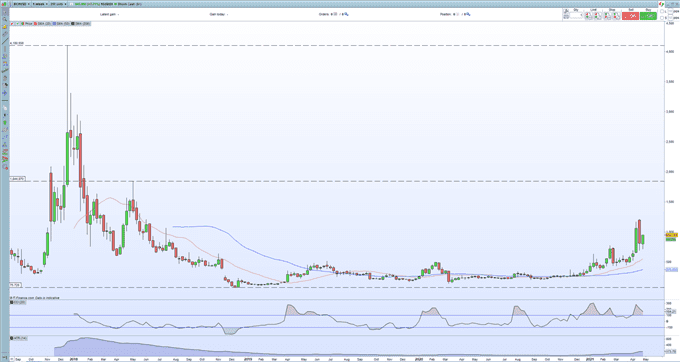Image resolution: width=680 pixels, height=362 pixels.
Task: Click the Qty quantity input field
Action: tap(576, 16)
